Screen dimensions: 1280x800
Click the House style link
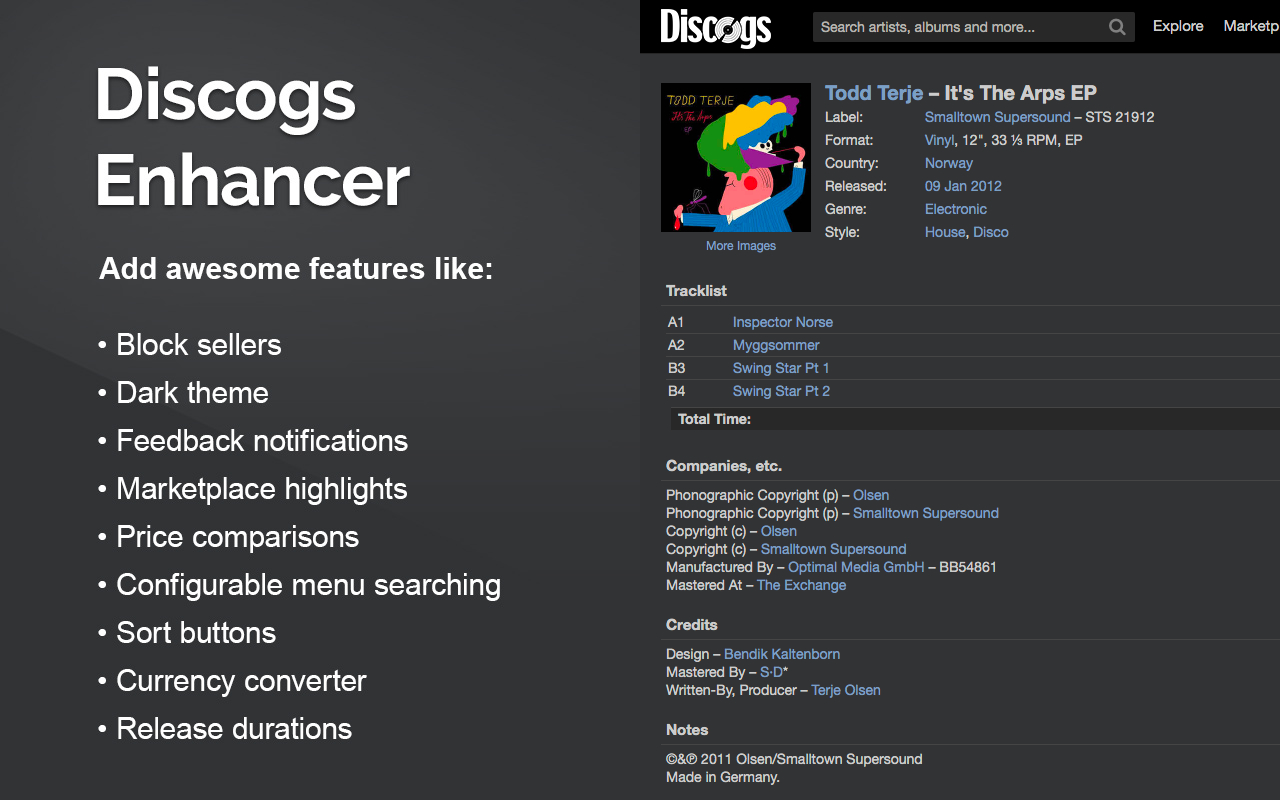[x=945, y=232]
